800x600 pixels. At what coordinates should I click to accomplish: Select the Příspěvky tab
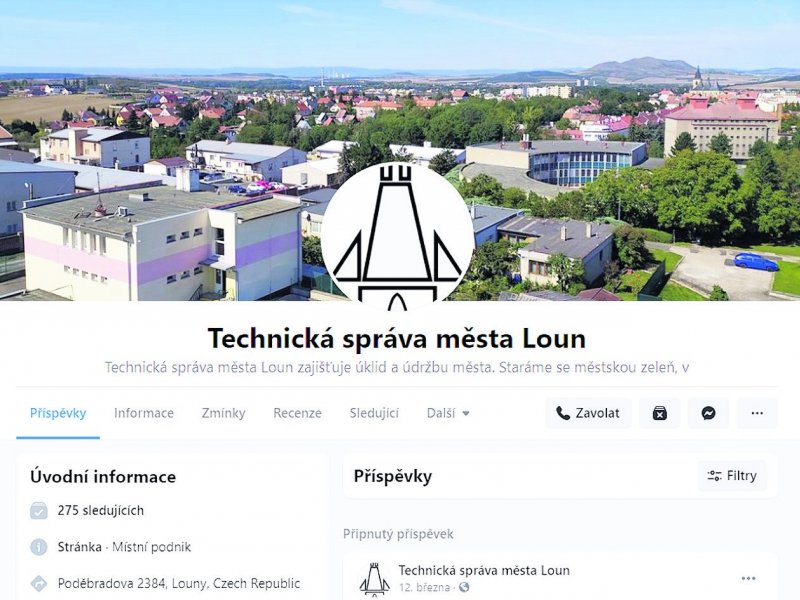(x=58, y=413)
